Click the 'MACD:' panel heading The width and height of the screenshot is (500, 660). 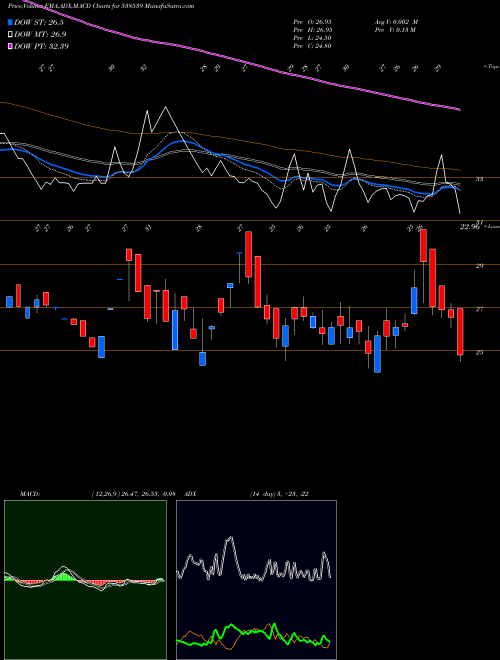tap(30, 494)
